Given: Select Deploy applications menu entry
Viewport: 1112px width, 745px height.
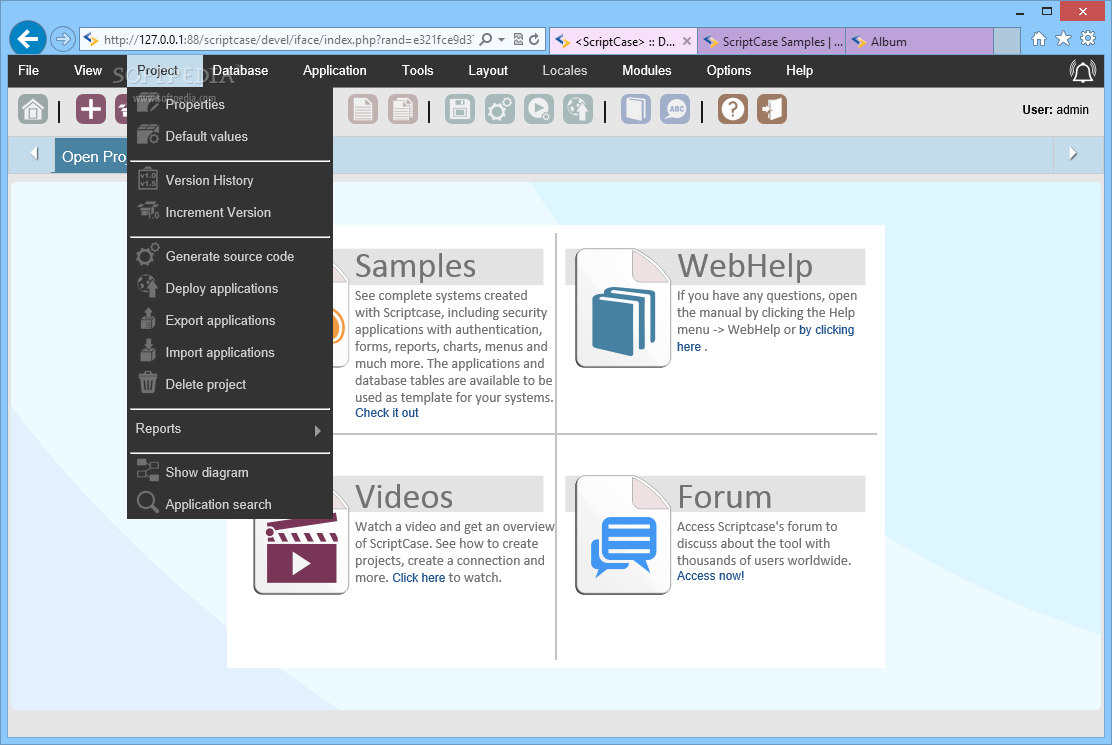Looking at the screenshot, I should pos(230,288).
